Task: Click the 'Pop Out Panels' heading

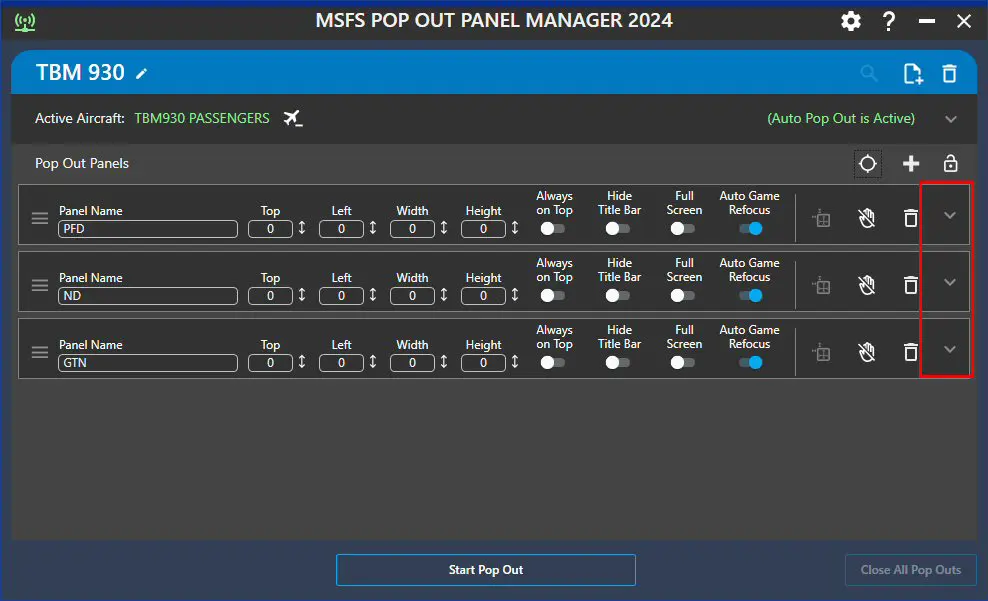Action: [x=82, y=163]
